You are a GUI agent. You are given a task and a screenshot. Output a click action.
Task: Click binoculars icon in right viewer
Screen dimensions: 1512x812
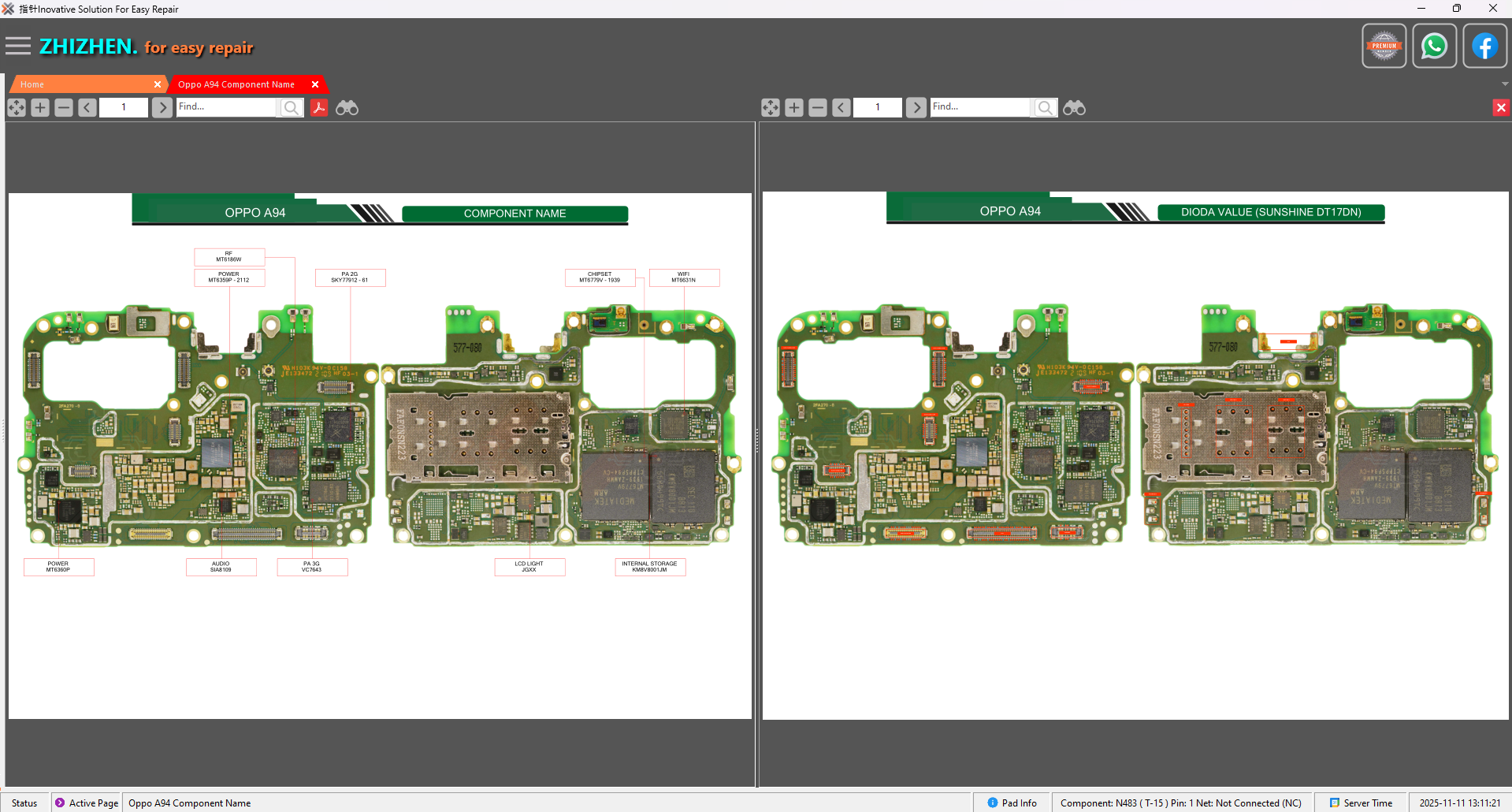coord(1074,107)
